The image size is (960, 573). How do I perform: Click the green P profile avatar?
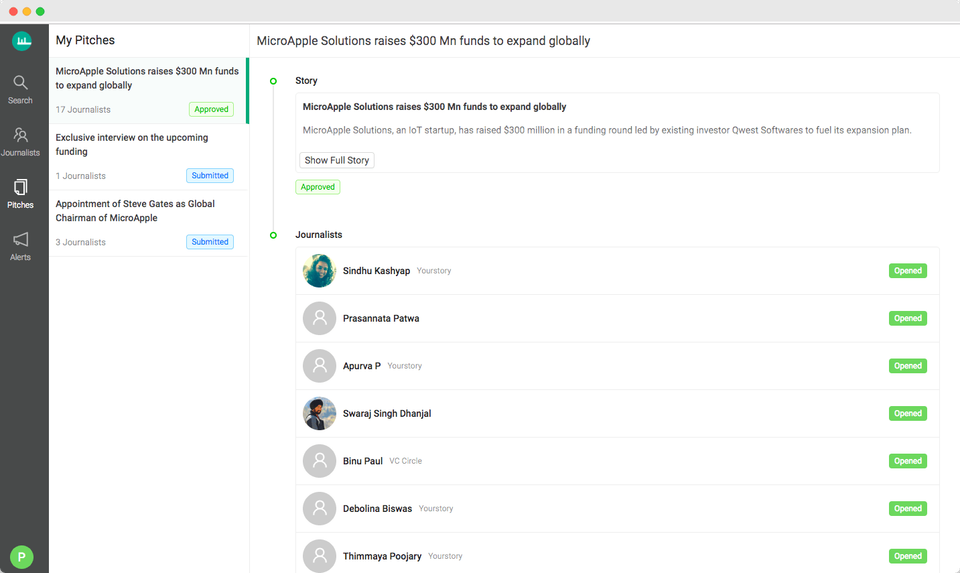(x=21, y=557)
